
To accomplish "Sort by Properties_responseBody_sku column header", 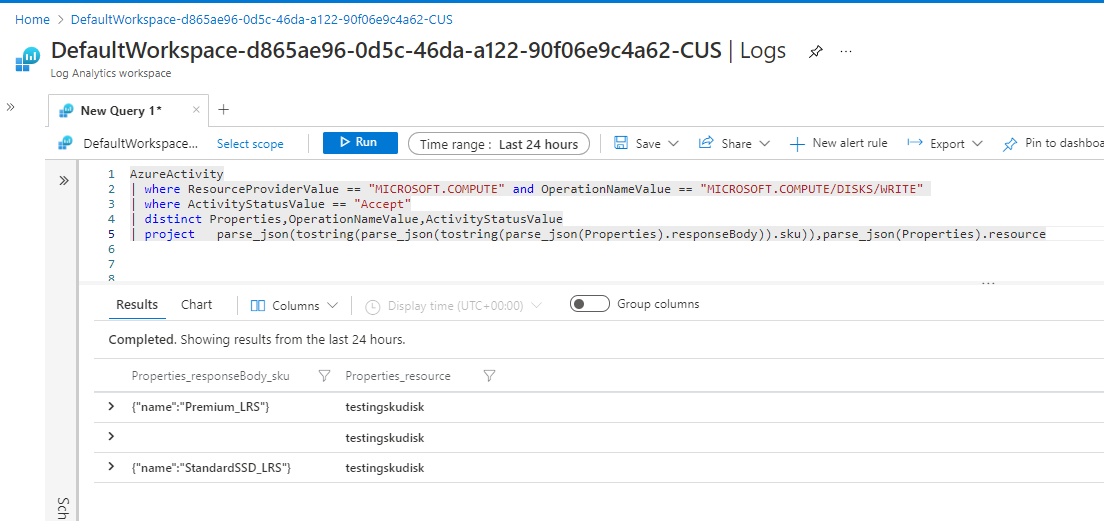I will (x=210, y=376).
